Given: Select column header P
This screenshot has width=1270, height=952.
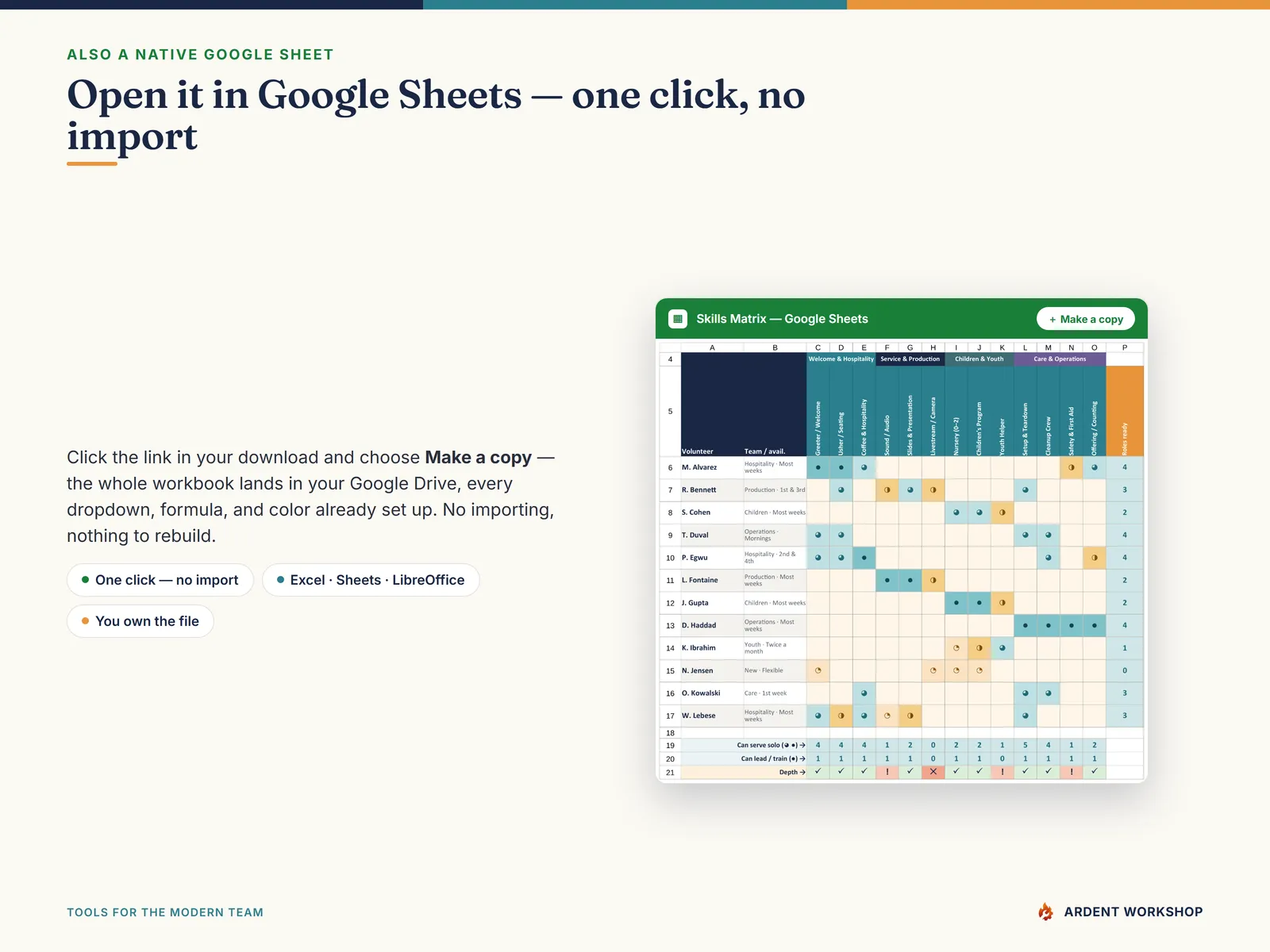Looking at the screenshot, I should click(1125, 347).
